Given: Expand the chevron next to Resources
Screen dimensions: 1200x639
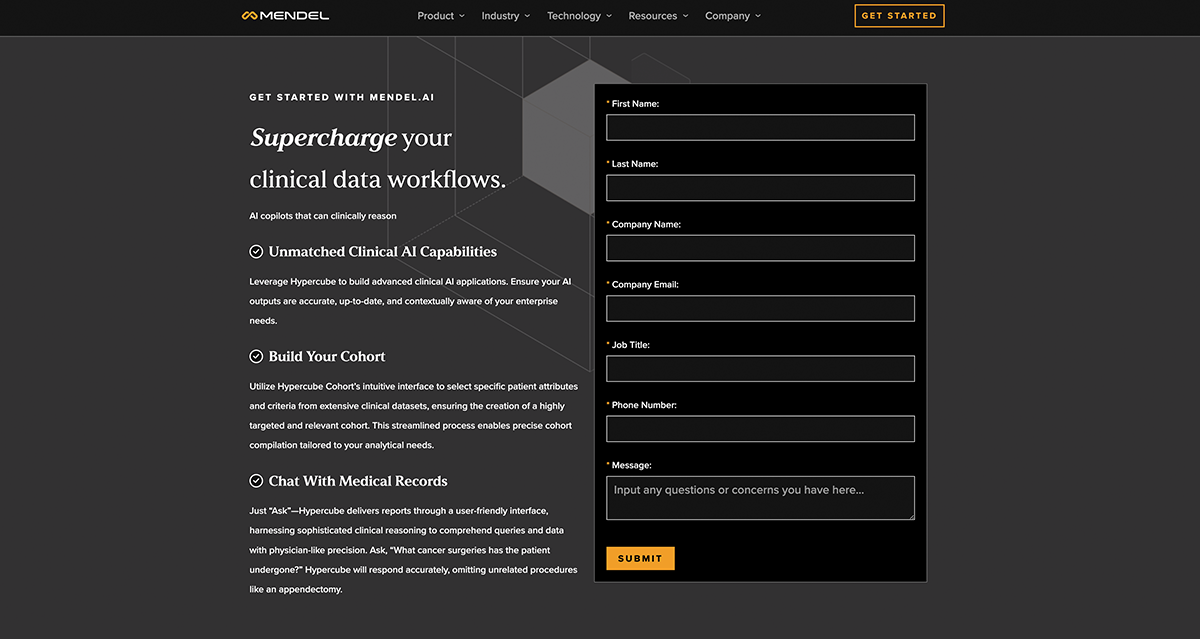Looking at the screenshot, I should (685, 16).
